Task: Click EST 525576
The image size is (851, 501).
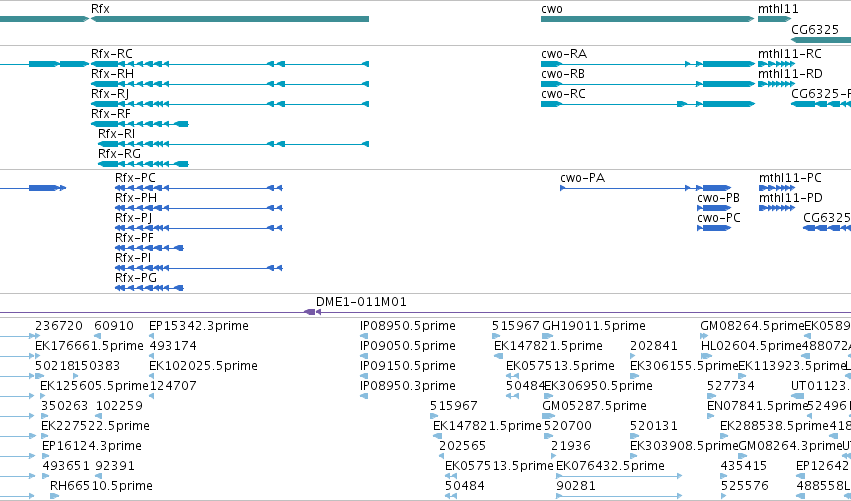Action: point(745,486)
